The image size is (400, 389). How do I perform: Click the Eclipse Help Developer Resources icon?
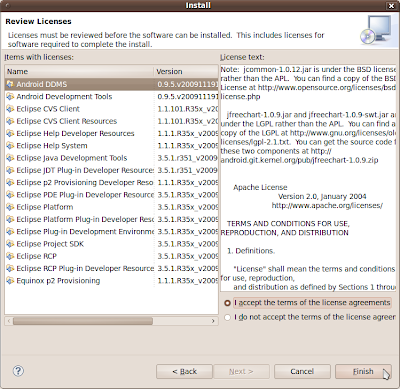tap(10, 133)
